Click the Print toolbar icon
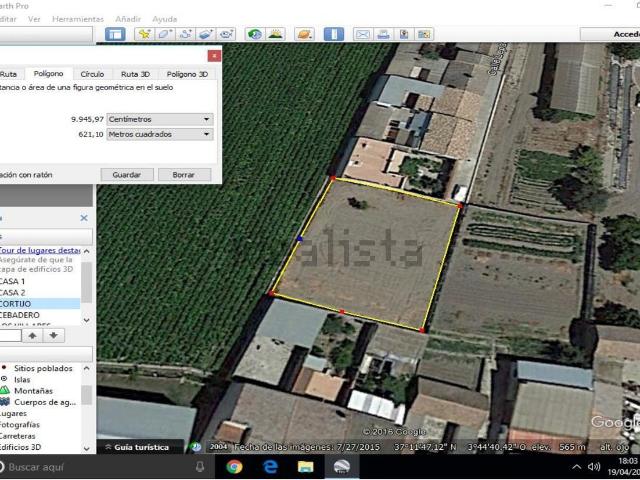Screen dimensions: 640x480 (384, 34)
